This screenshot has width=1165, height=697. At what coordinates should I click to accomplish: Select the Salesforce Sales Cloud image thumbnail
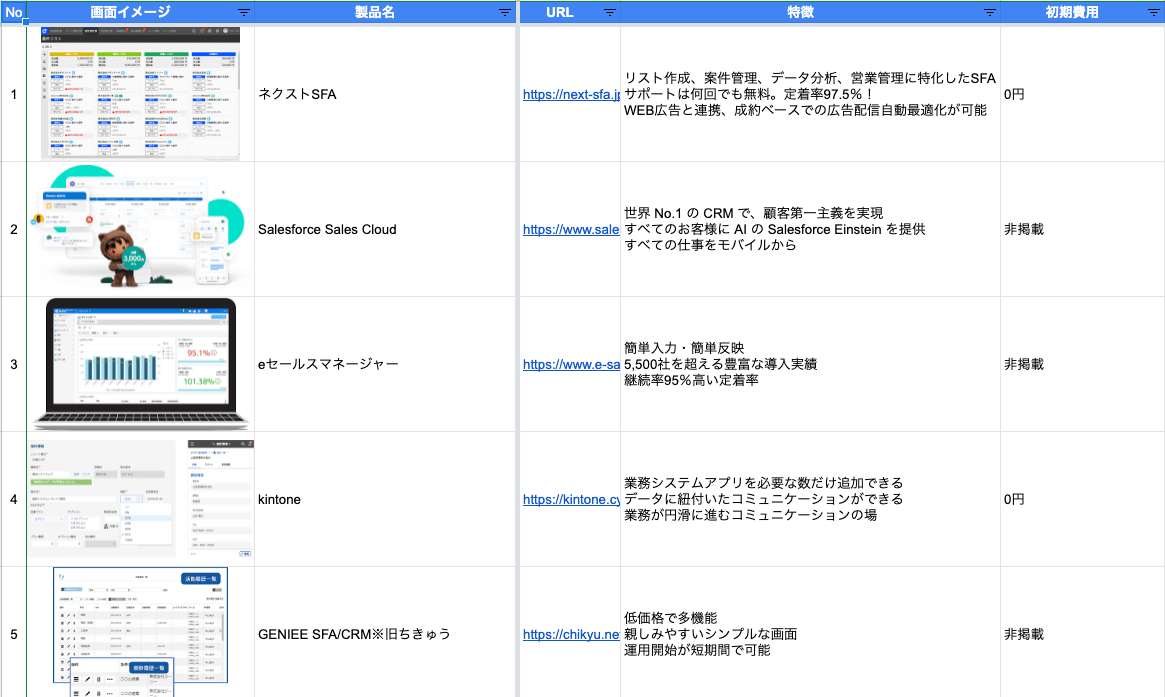(139, 228)
